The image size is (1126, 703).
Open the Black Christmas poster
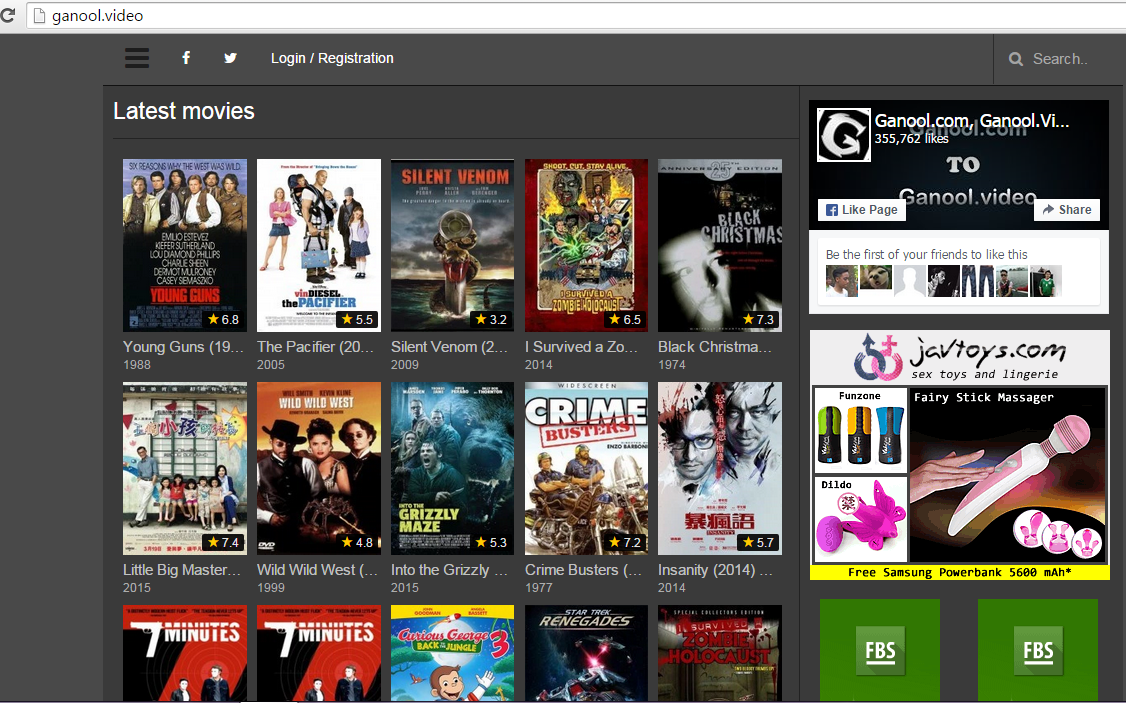[720, 245]
